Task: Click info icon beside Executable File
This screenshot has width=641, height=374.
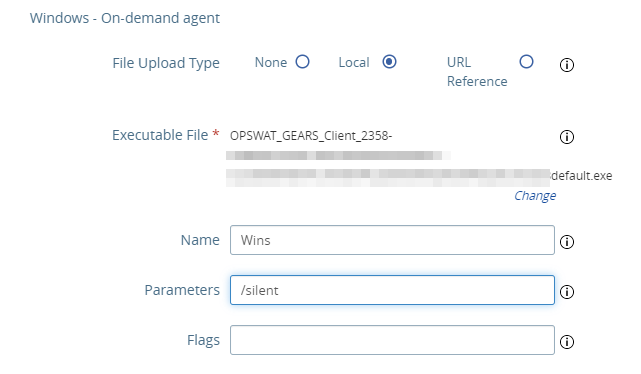Action: pos(567,137)
